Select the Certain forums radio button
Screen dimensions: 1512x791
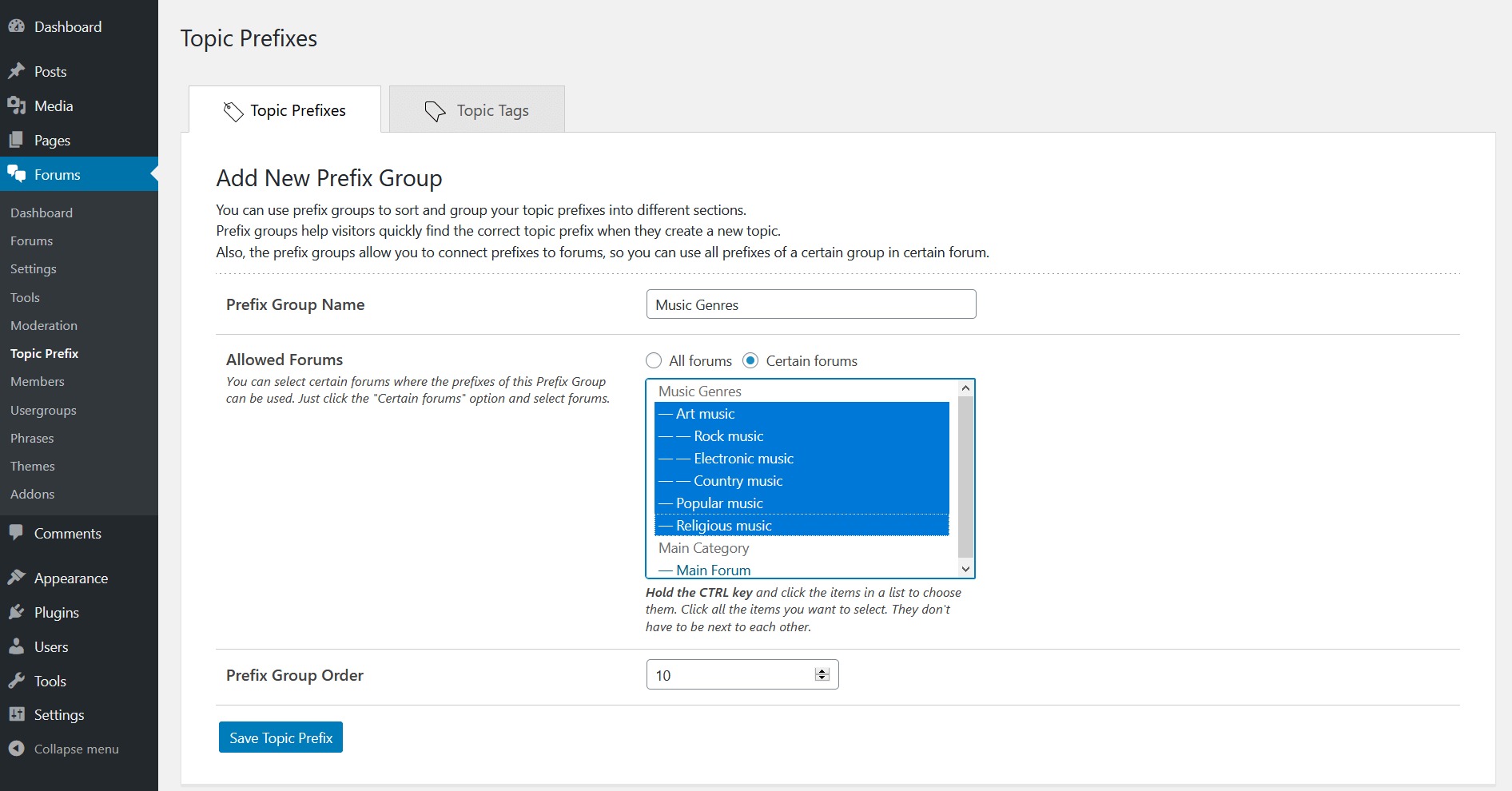coord(750,360)
